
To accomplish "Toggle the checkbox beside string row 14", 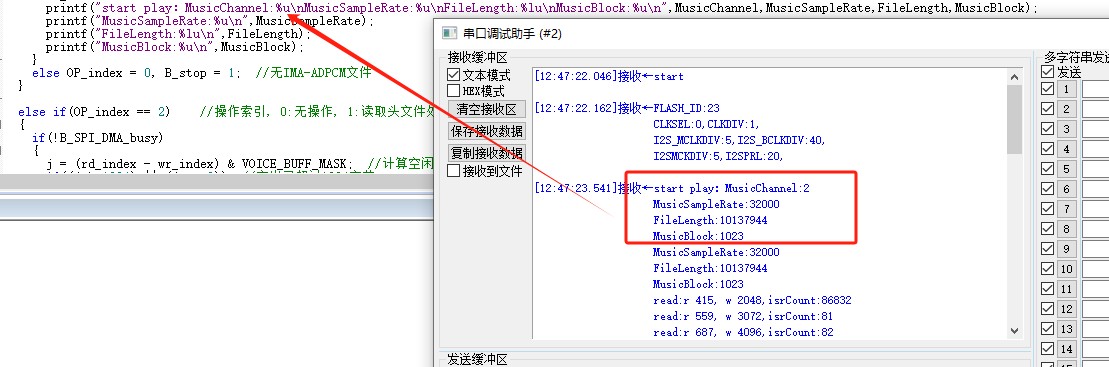I will click(1047, 349).
